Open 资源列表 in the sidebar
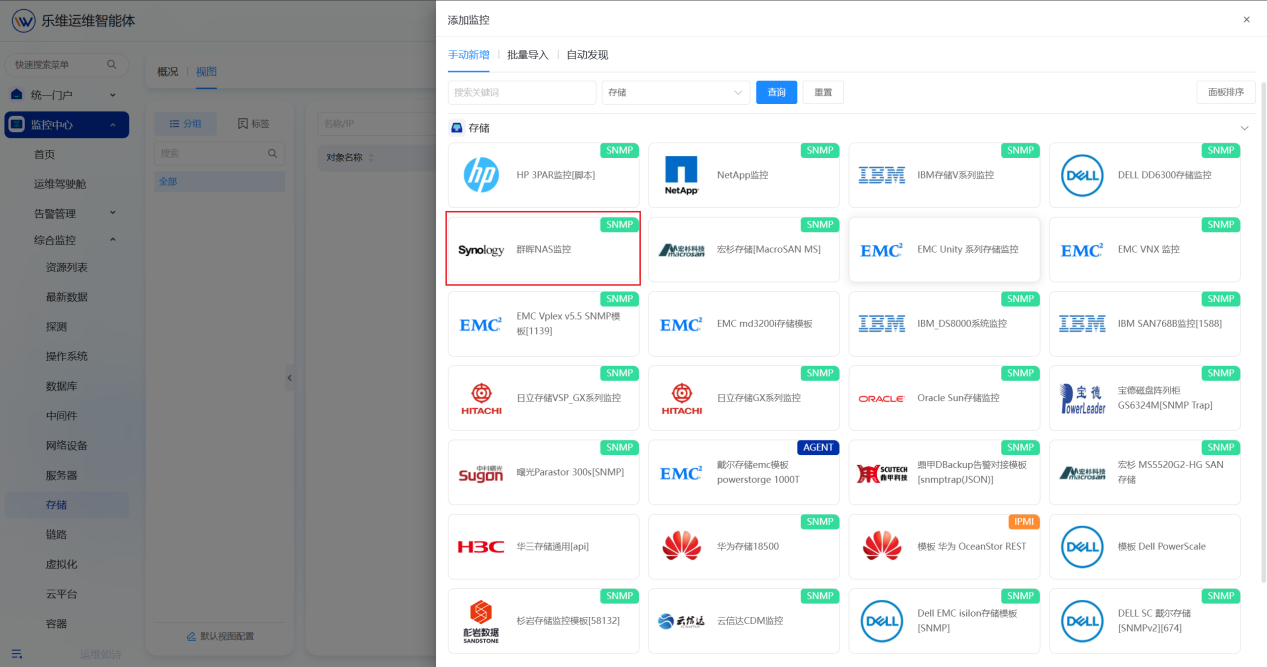This screenshot has width=1267, height=667. [66, 268]
